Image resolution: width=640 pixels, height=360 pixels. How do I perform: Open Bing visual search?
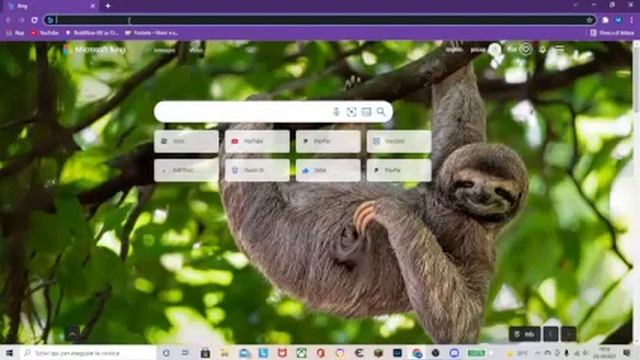pyautogui.click(x=351, y=111)
